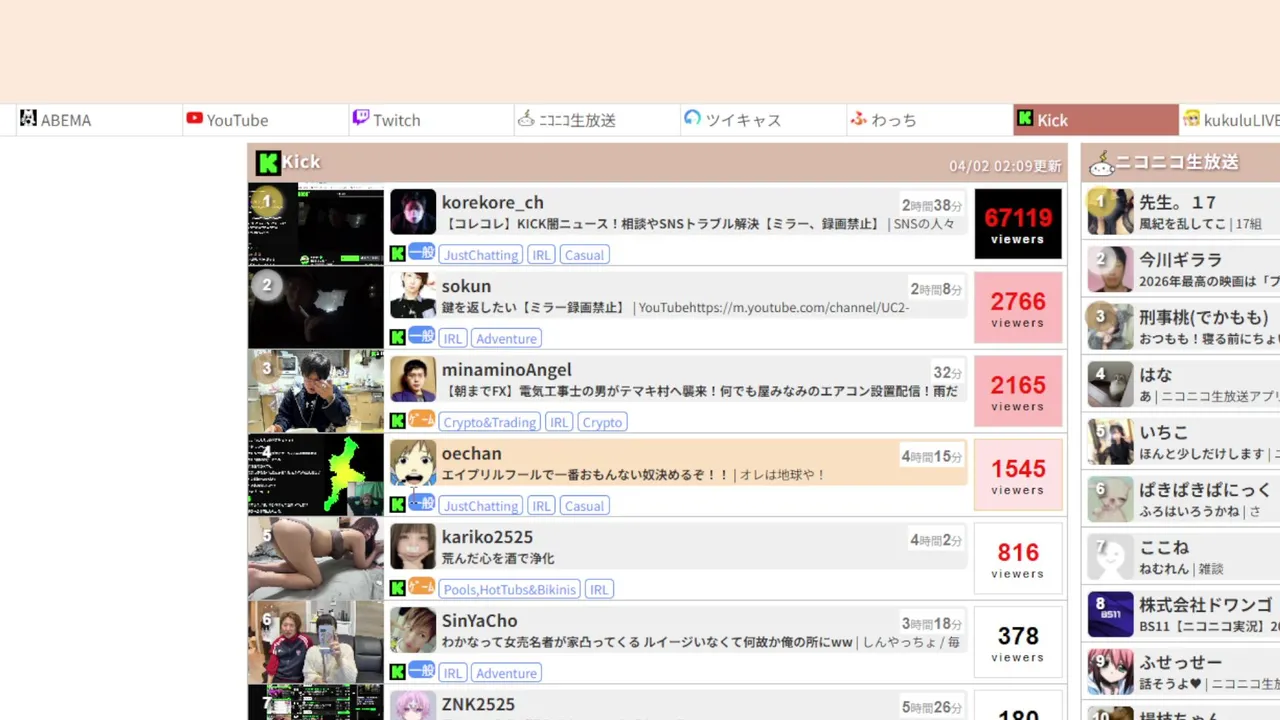Click ふせっせー avatar icon
Screen dimensions: 1280x720
click(x=1111, y=672)
